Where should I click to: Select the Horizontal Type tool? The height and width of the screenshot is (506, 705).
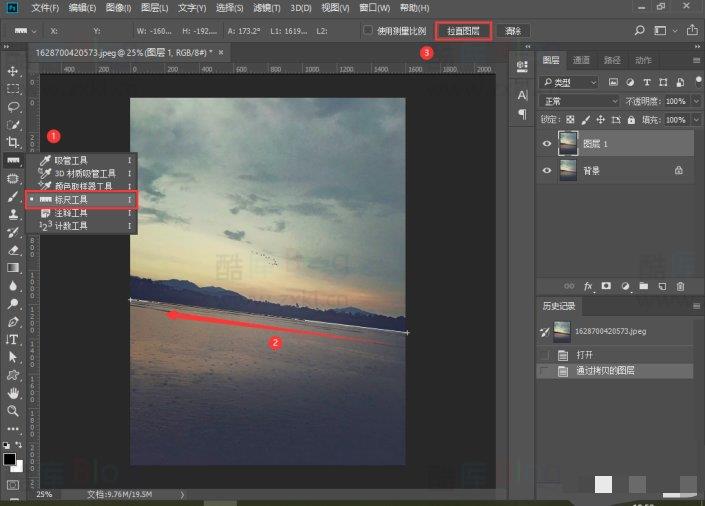[14, 339]
